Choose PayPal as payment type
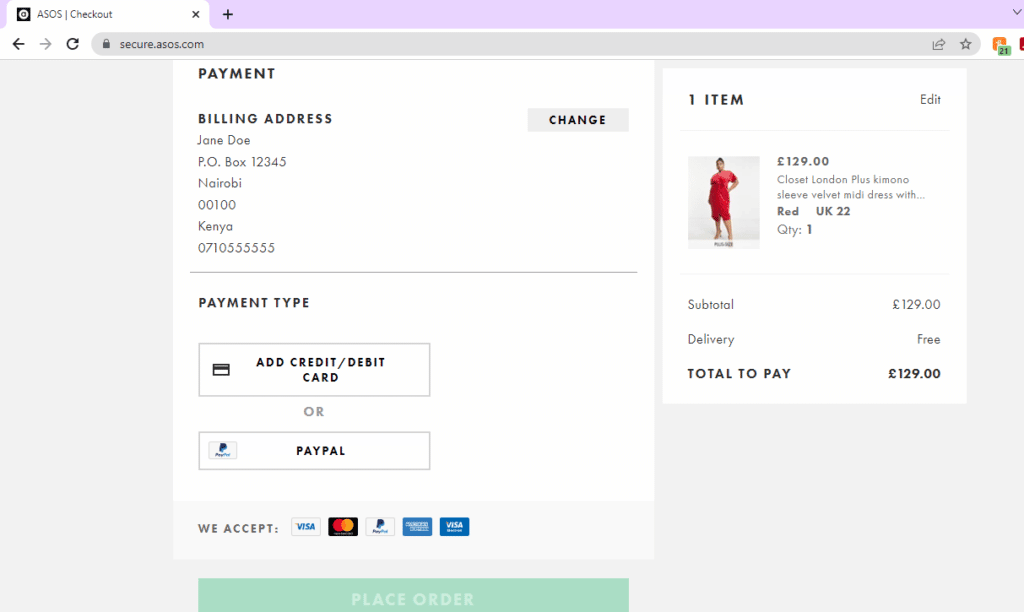1024x612 pixels. pyautogui.click(x=314, y=451)
